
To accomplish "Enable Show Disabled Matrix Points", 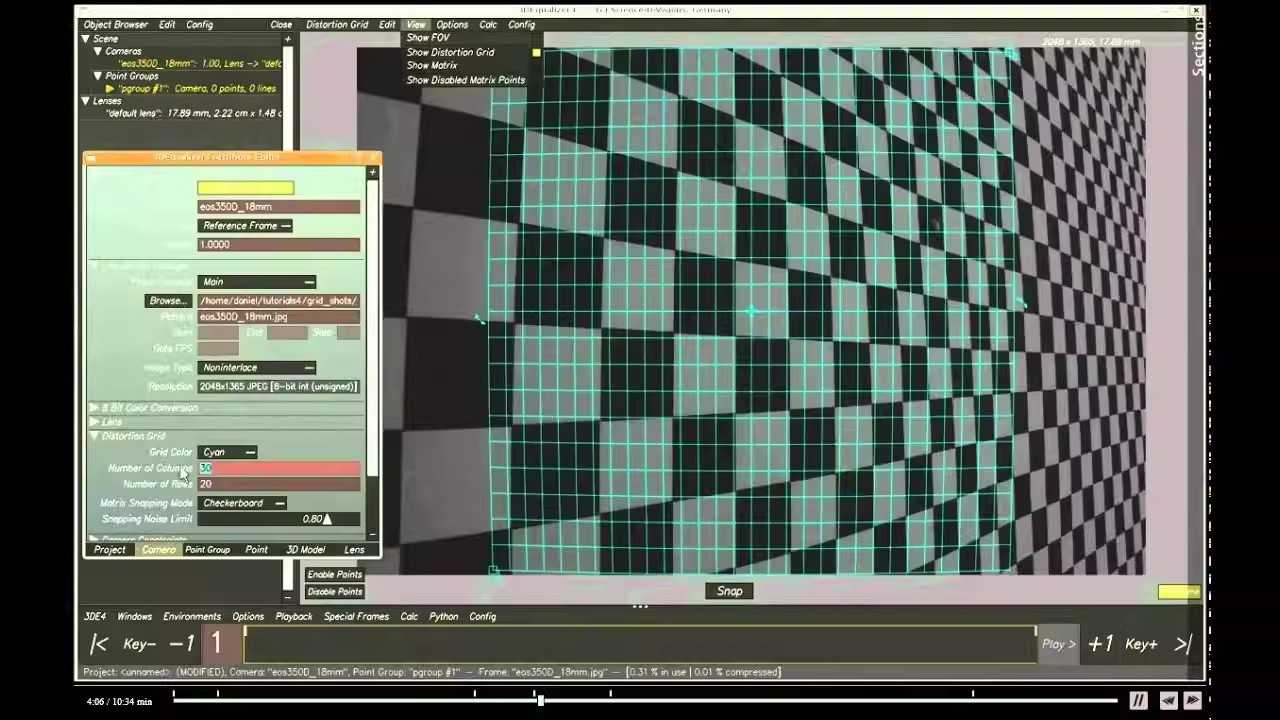I will click(465, 80).
